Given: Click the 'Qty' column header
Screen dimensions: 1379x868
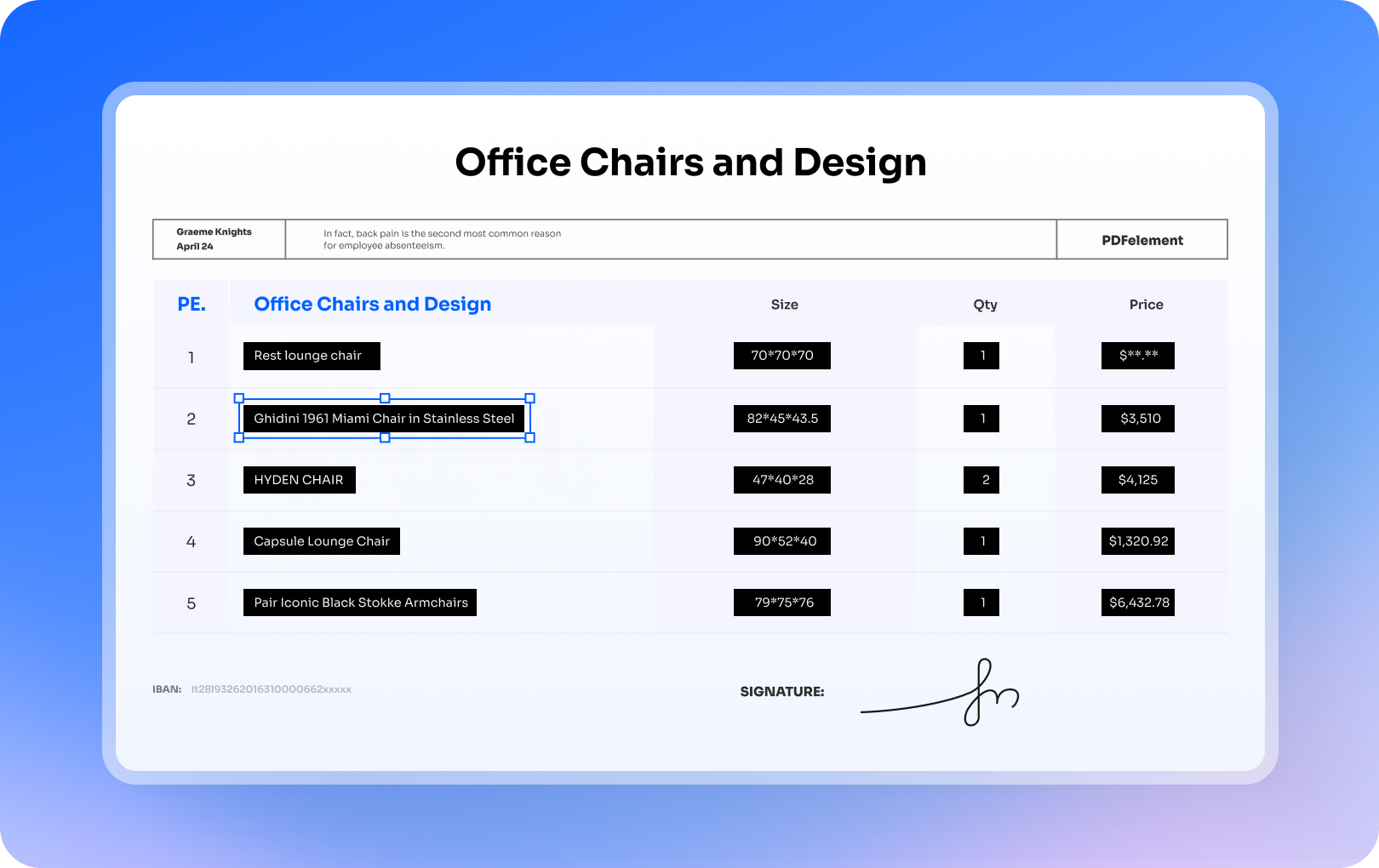Looking at the screenshot, I should (985, 305).
